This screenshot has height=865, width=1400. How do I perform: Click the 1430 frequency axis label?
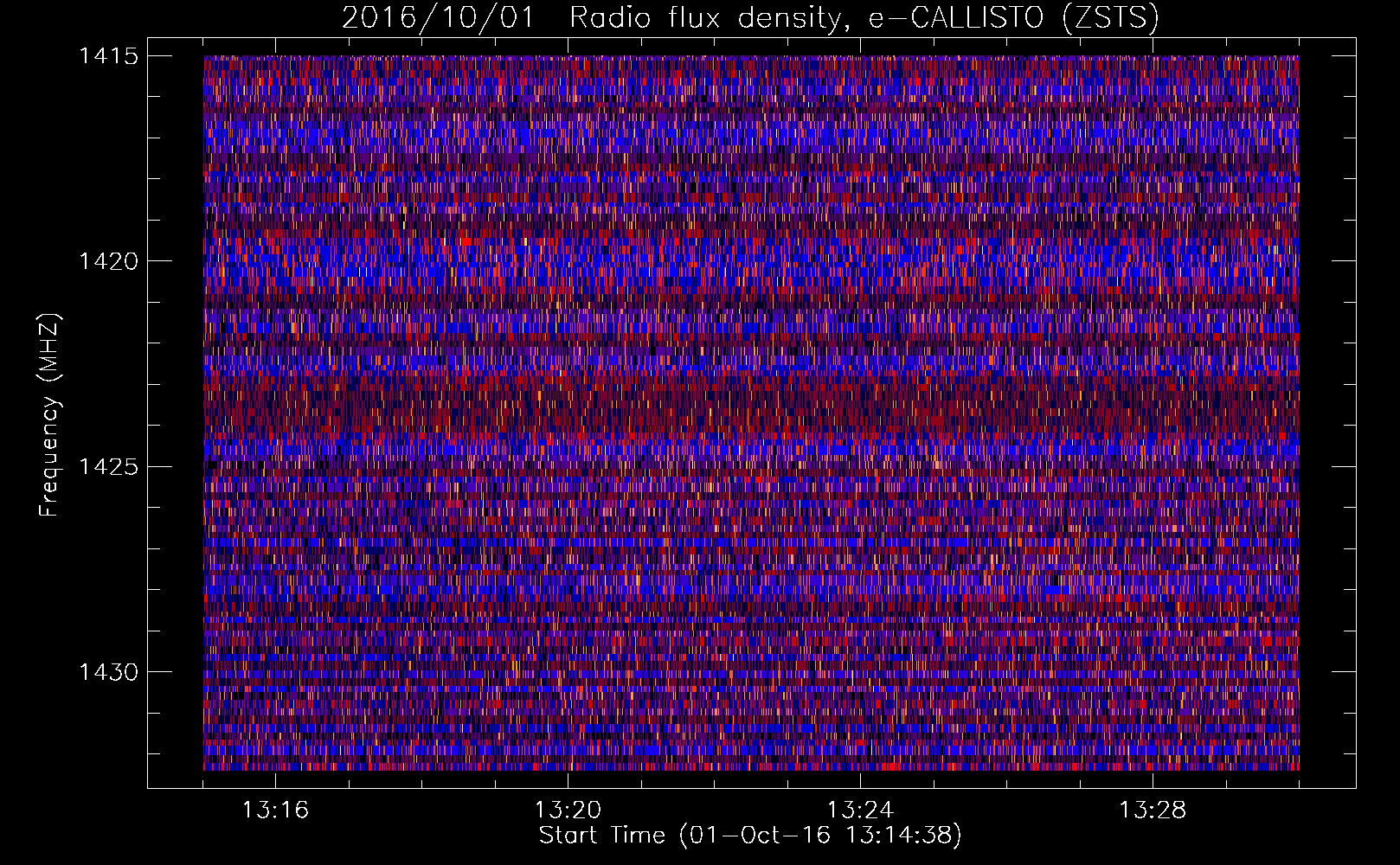click(108, 672)
